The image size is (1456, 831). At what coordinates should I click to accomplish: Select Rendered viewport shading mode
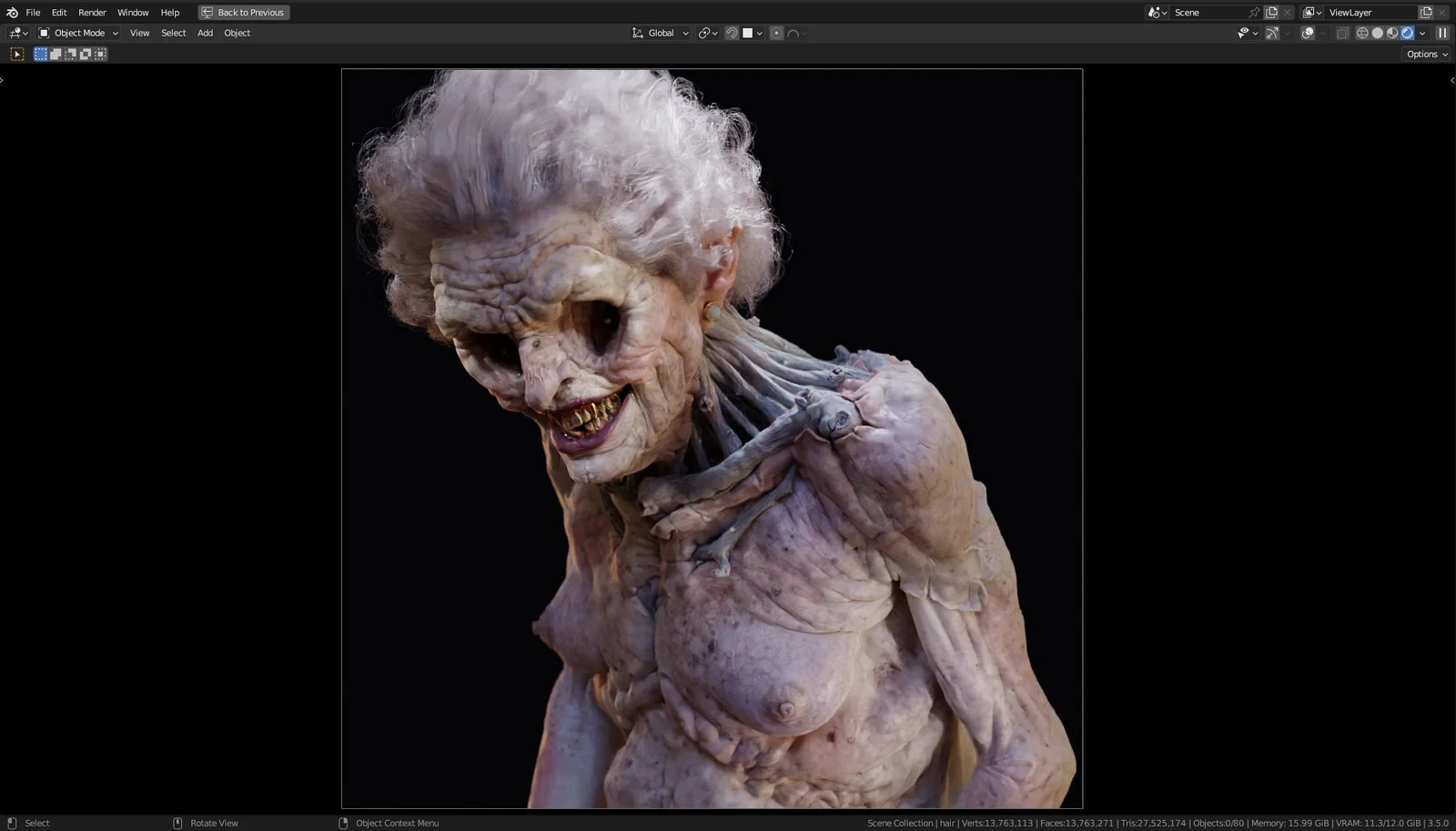1407,33
